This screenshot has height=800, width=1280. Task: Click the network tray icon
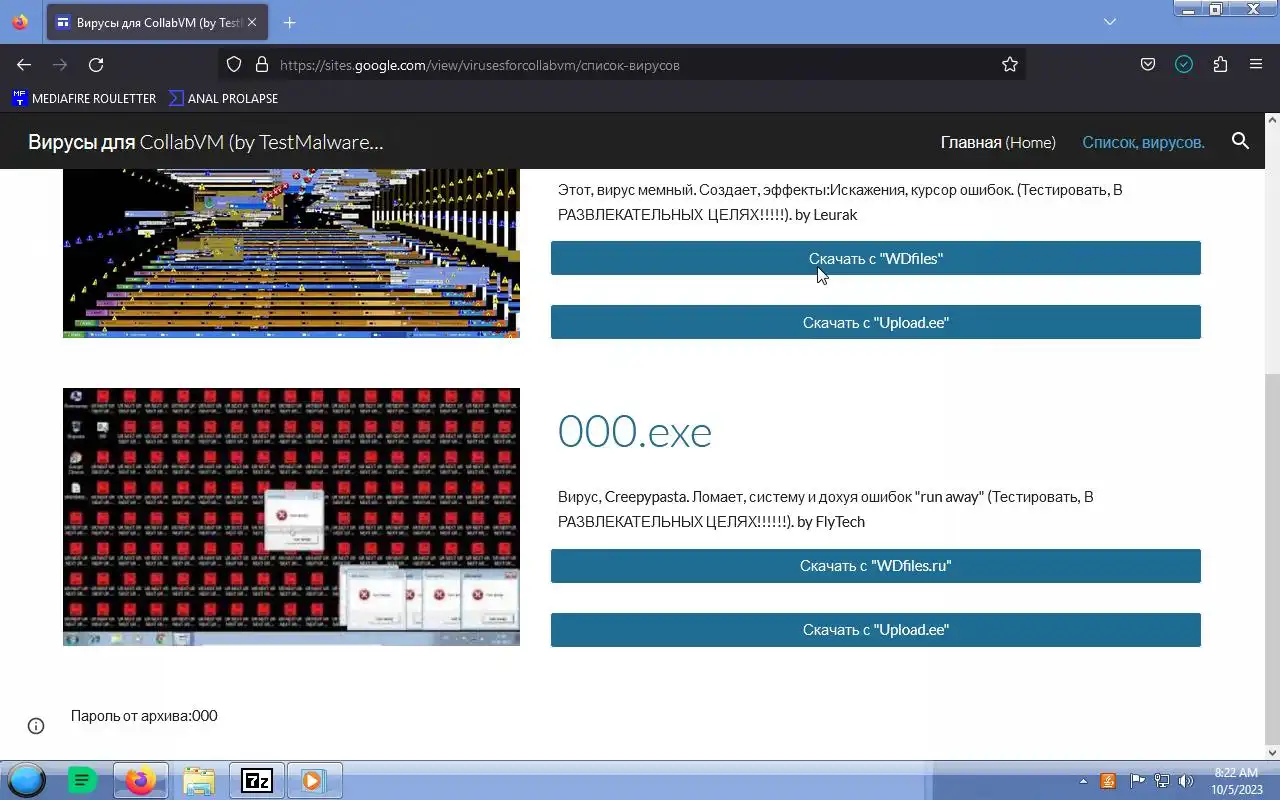coord(1162,781)
